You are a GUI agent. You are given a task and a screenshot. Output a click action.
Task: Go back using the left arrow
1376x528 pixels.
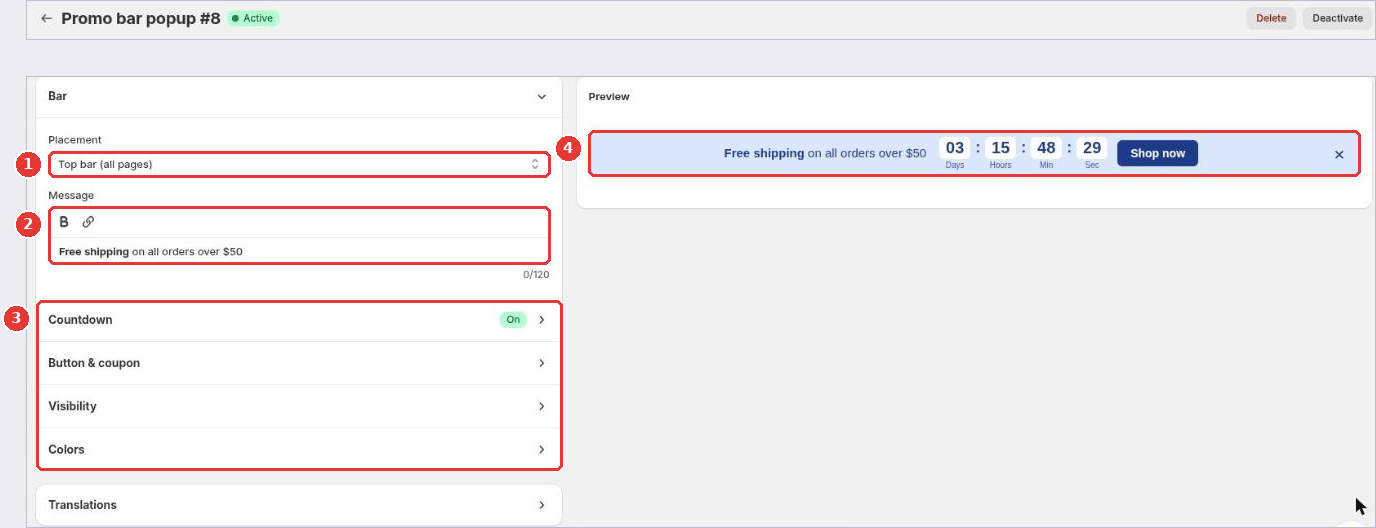46,18
